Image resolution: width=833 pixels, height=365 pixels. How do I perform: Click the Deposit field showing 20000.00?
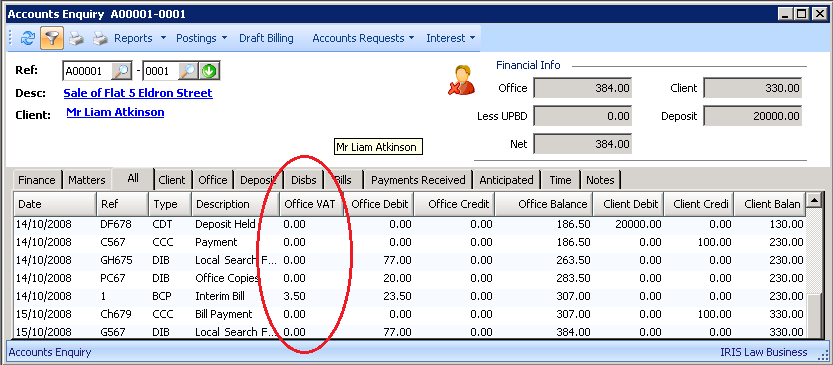pos(753,116)
